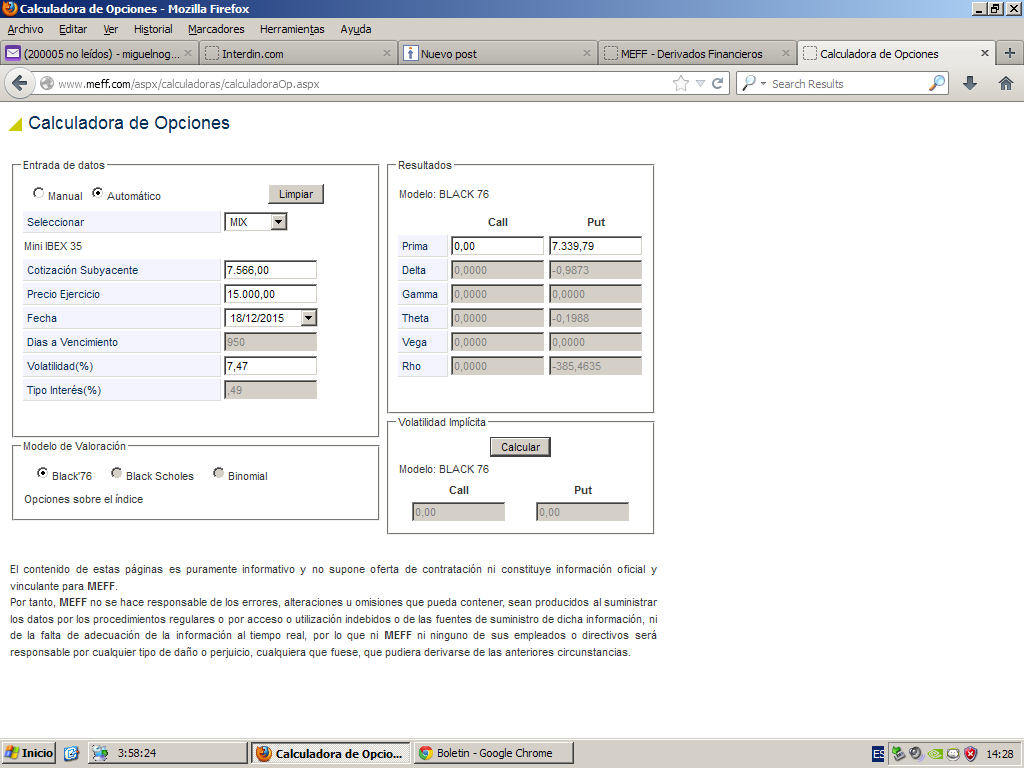This screenshot has width=1024, height=768.
Task: Close the Interdin.com tab
Action: click(387, 53)
